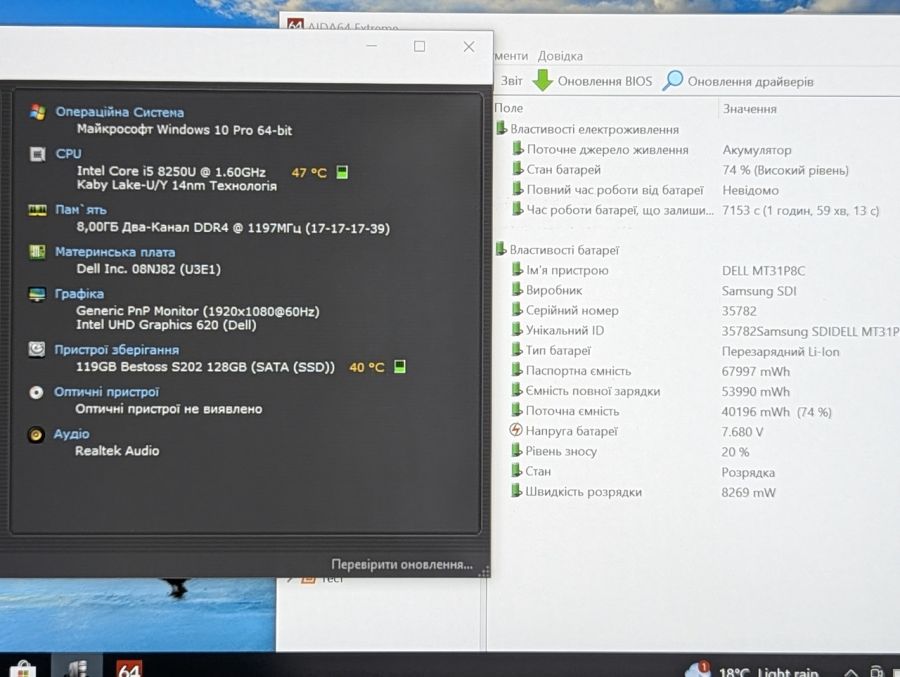Click the Samsung SDI value
Viewport: 900px width, 677px height.
point(759,291)
